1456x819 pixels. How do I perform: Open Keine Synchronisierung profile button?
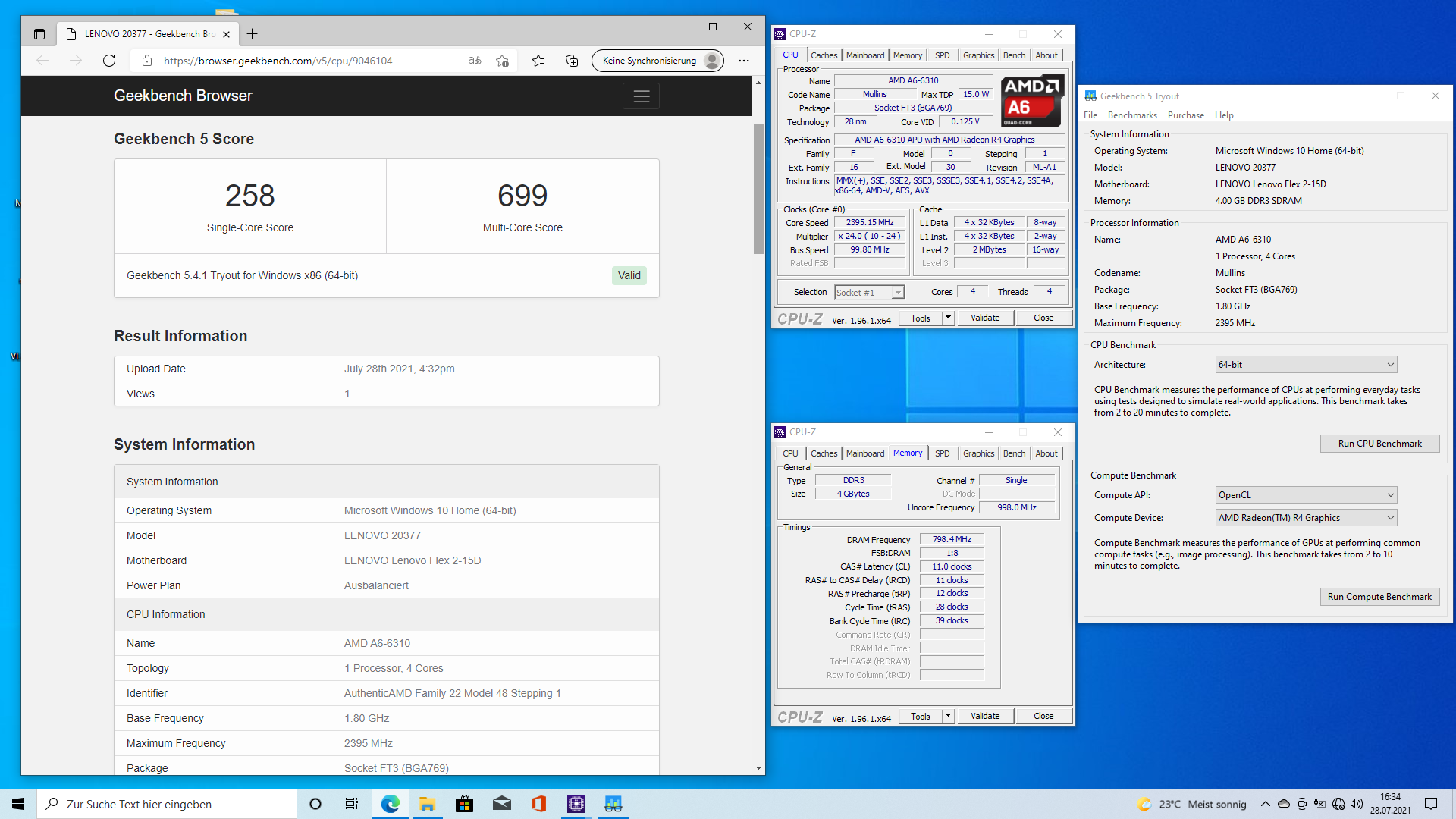click(x=657, y=61)
